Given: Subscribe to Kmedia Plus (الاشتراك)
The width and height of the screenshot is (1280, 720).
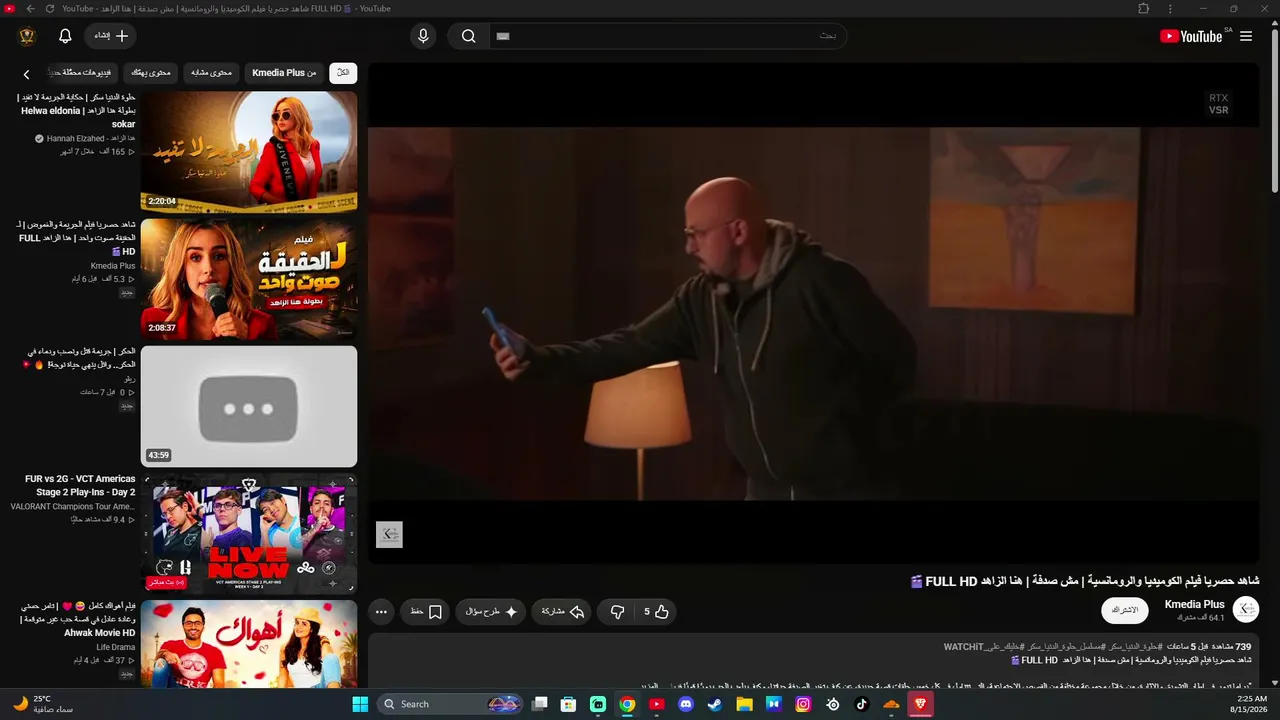Looking at the screenshot, I should (1125, 610).
